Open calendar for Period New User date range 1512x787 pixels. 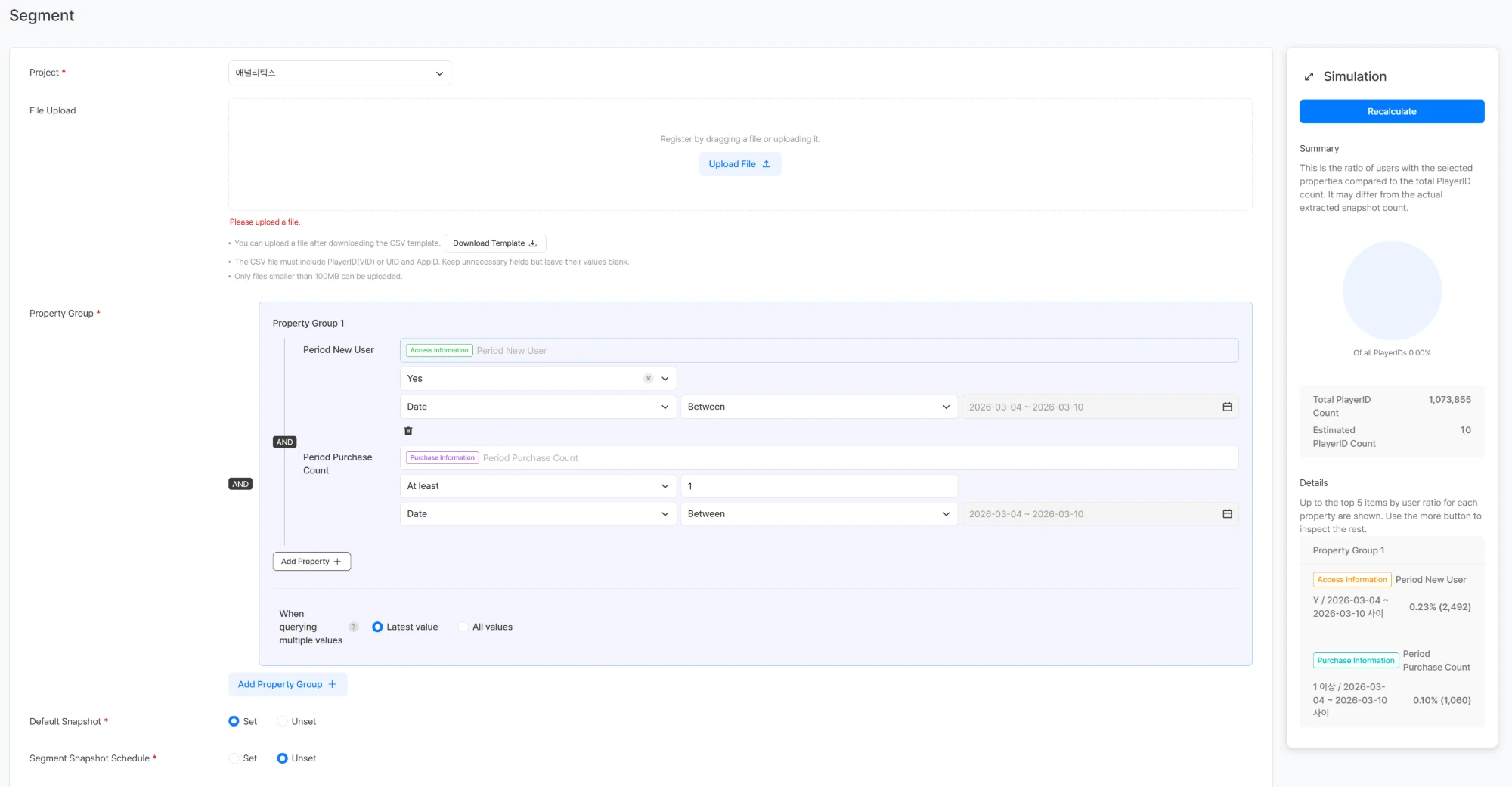pos(1227,407)
